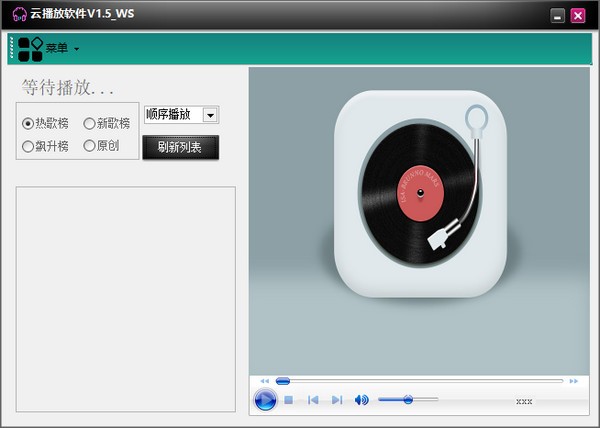Screen dimensions: 600x428
Task: Adjust the volume slider handle
Action: coord(408,400)
